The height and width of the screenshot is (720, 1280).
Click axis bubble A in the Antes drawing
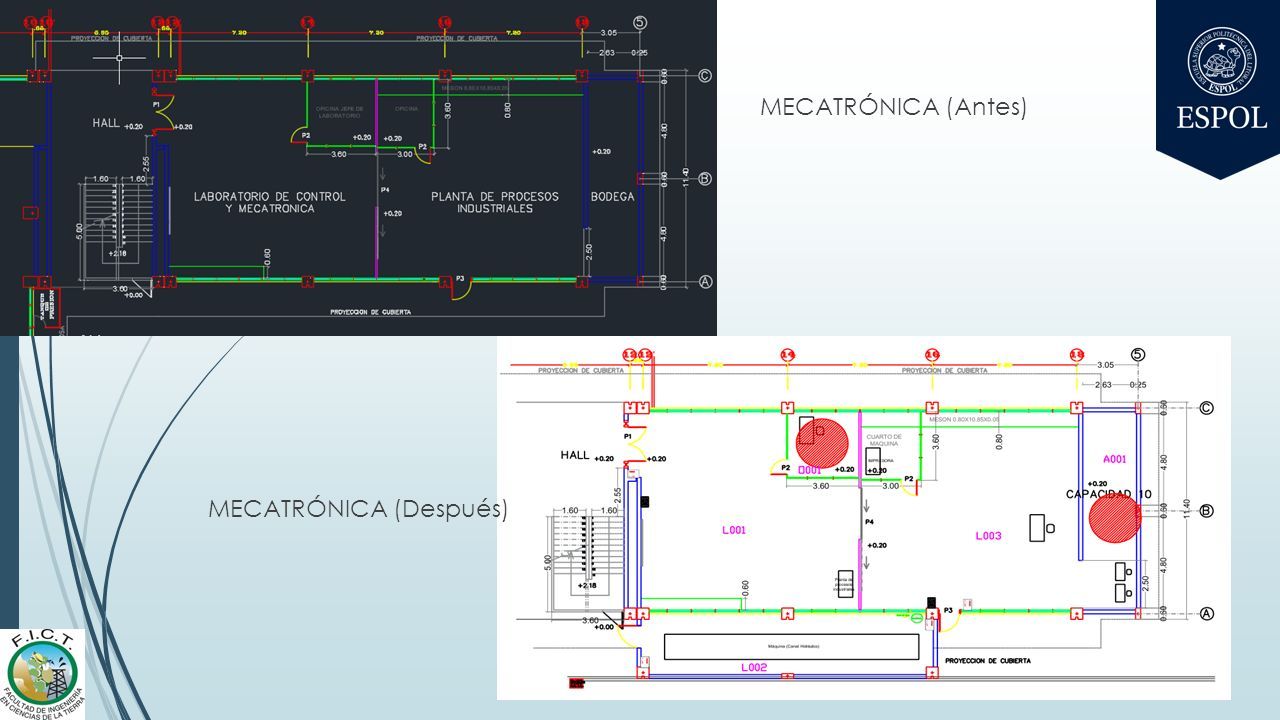point(704,282)
